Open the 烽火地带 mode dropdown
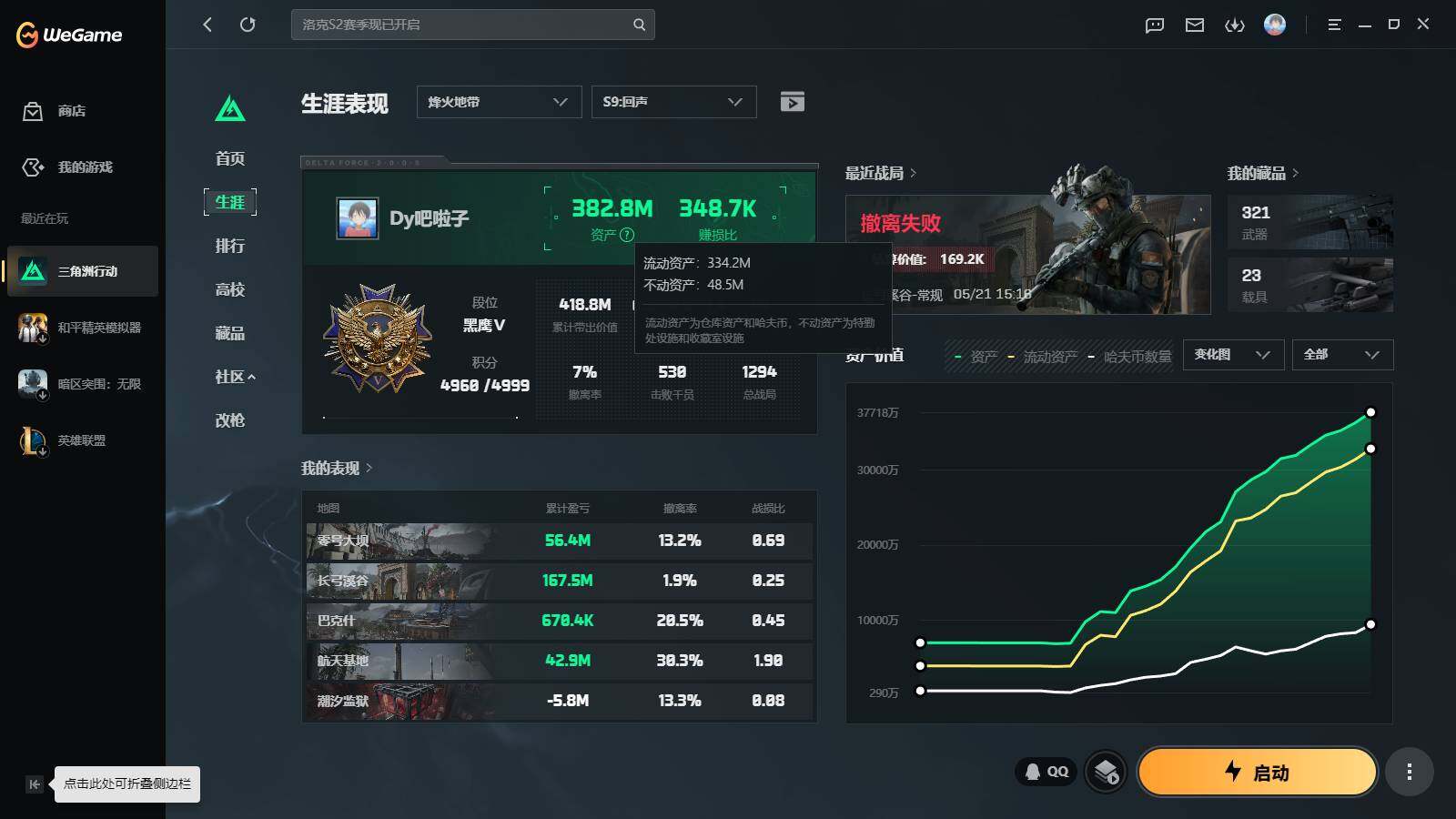This screenshot has height=819, width=1456. tap(499, 102)
